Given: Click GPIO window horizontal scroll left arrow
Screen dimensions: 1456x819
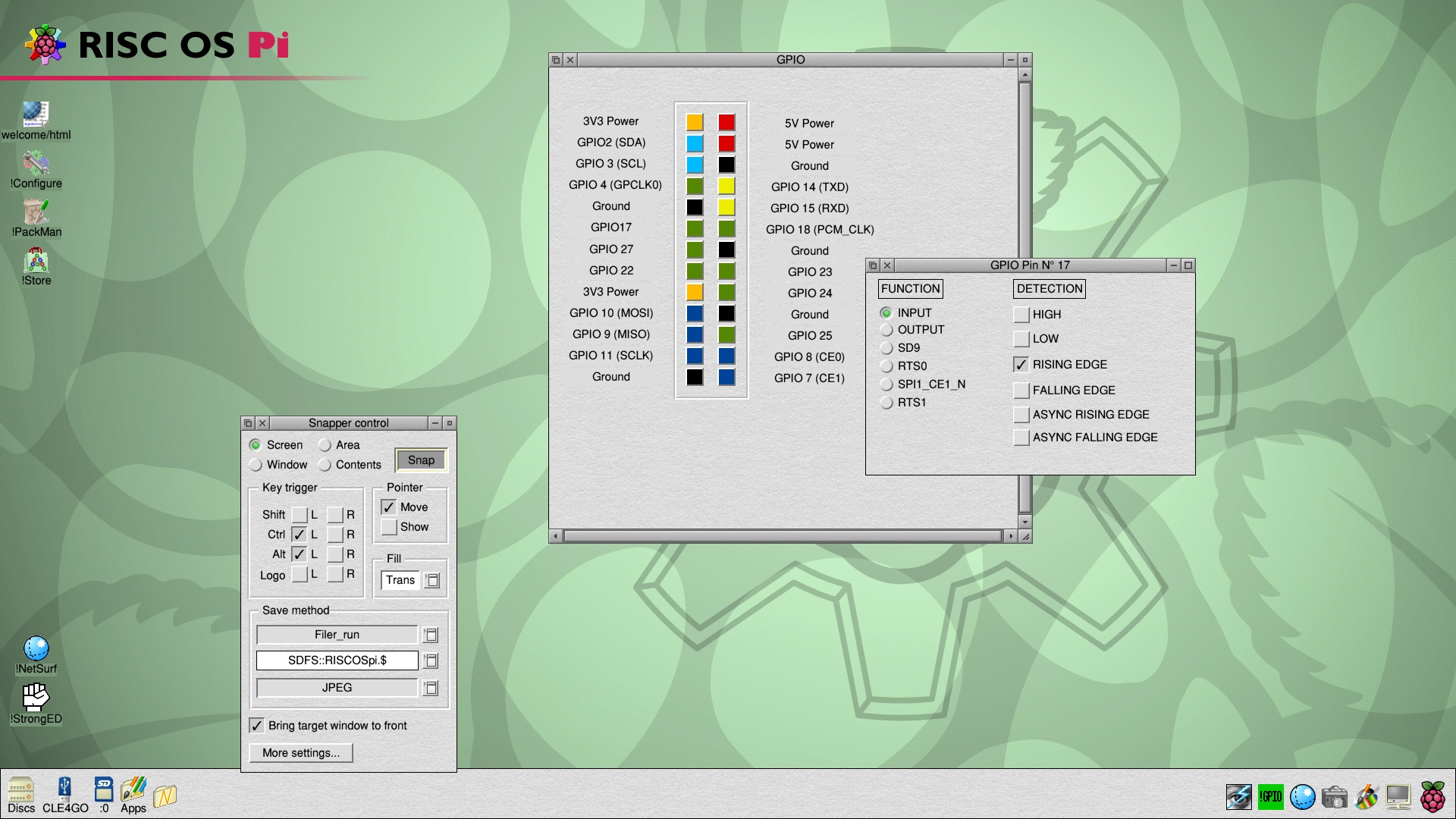Looking at the screenshot, I should pos(556,536).
